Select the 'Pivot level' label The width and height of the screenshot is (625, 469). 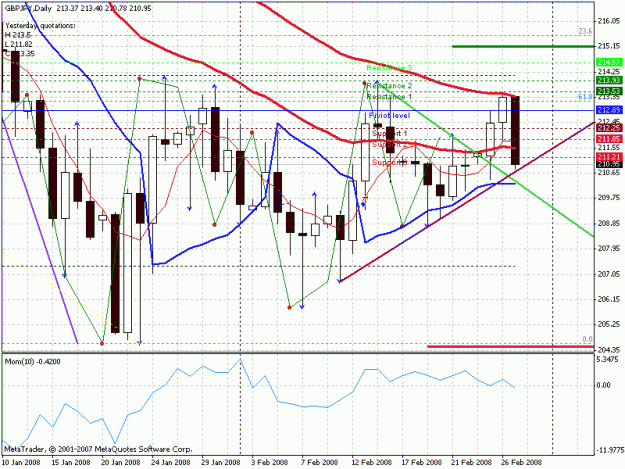389,116
